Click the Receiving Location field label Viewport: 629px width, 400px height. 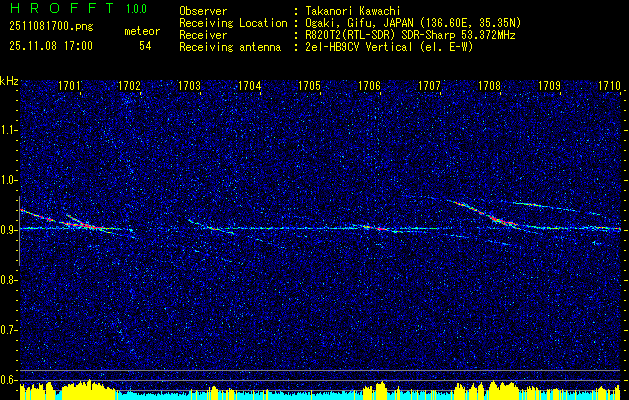click(233, 23)
